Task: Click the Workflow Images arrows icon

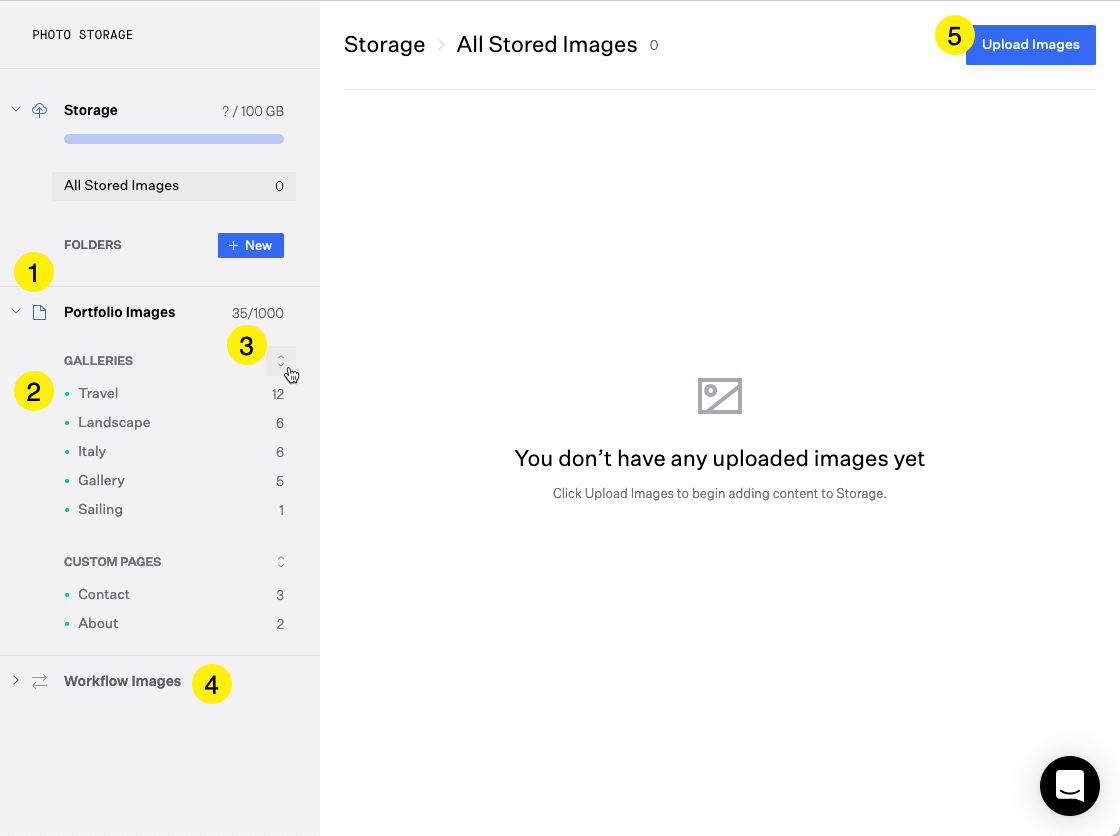Action: pos(40,681)
